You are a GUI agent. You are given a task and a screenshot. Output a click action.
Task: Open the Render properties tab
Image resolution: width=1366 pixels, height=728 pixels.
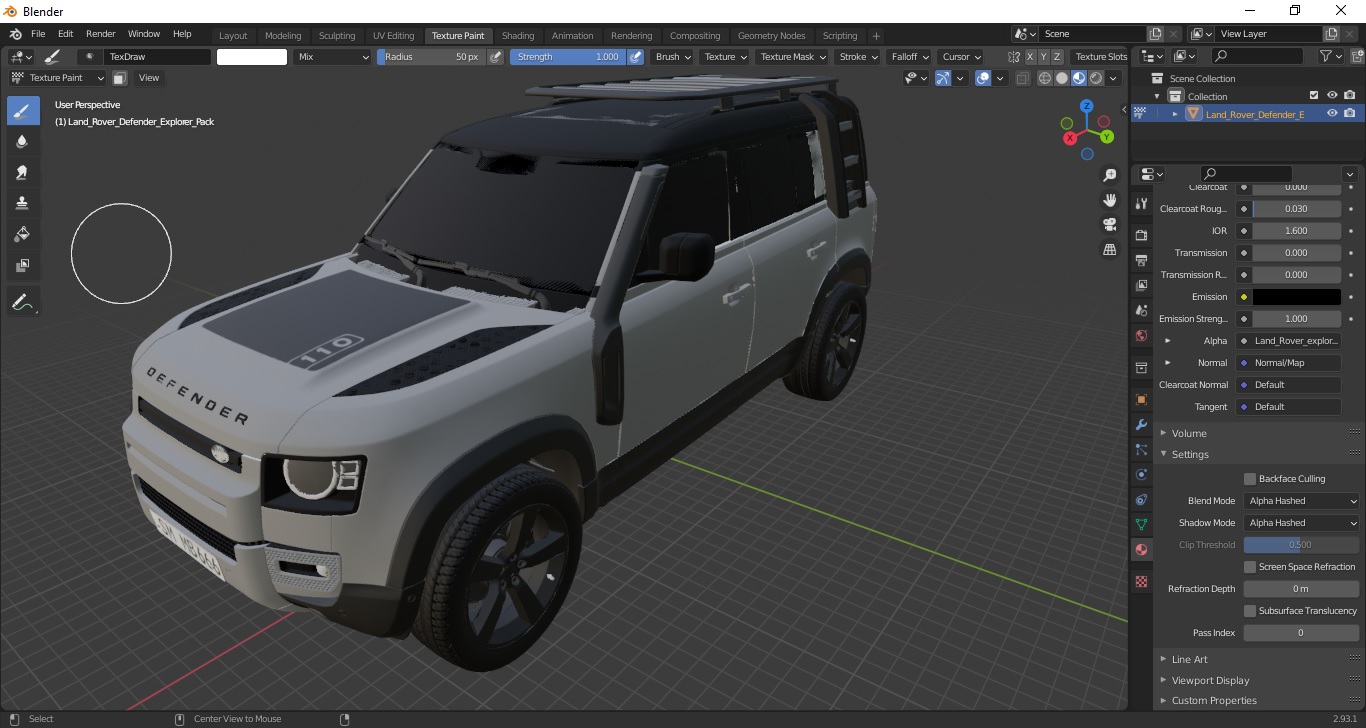1141,235
